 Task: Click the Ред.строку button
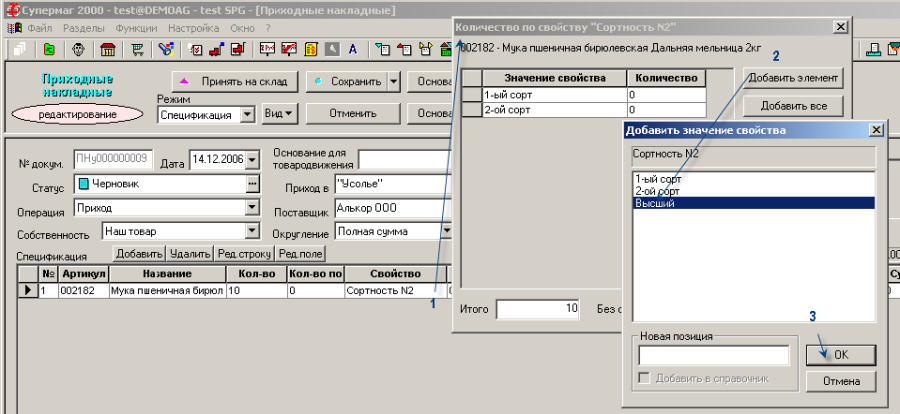244,254
